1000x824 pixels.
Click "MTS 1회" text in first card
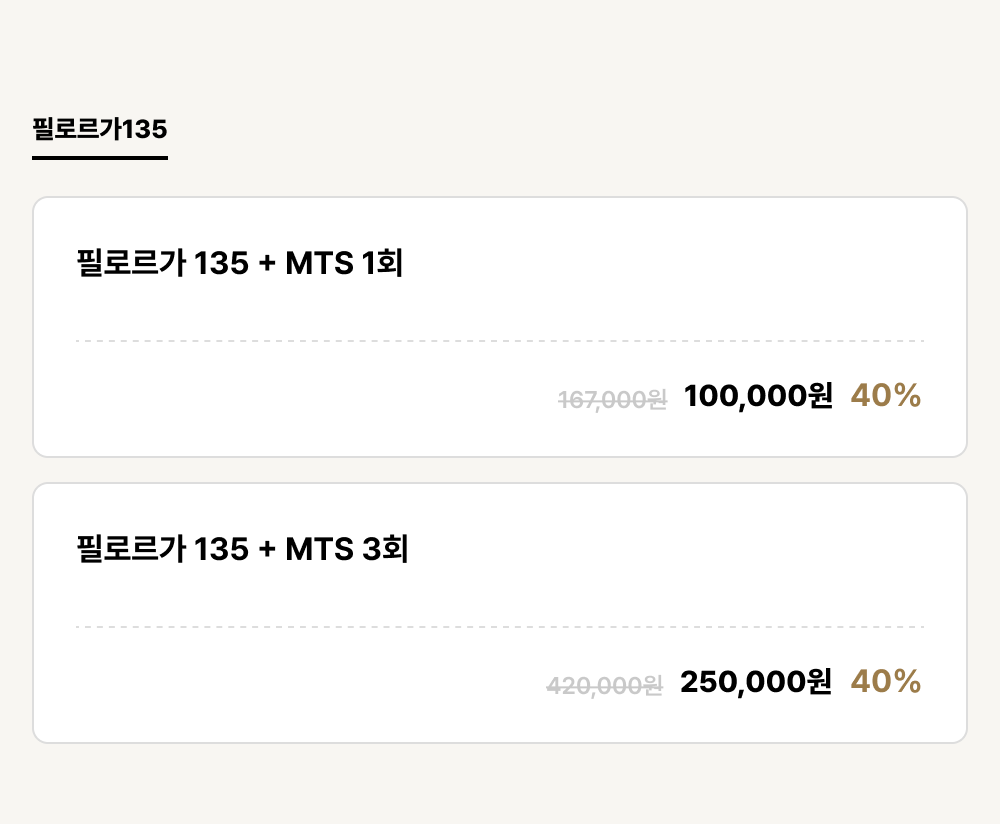(344, 263)
